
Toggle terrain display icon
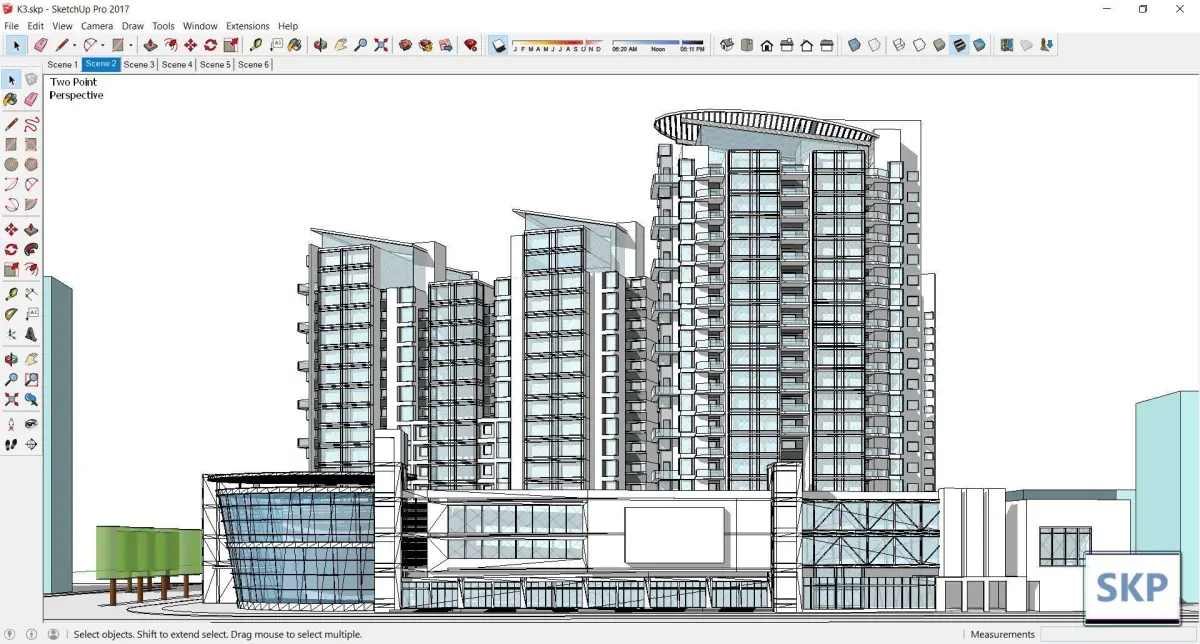pos(1026,45)
